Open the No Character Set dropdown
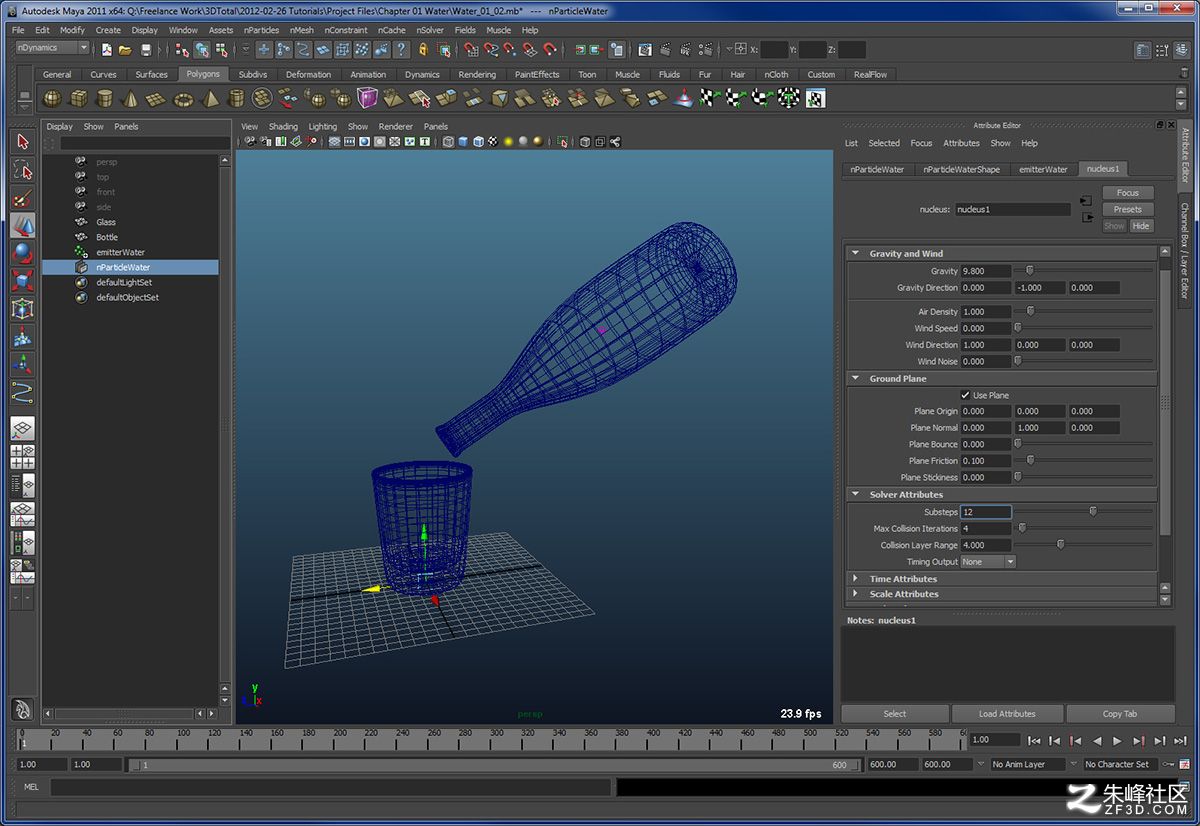The image size is (1200, 826). [x=1122, y=764]
